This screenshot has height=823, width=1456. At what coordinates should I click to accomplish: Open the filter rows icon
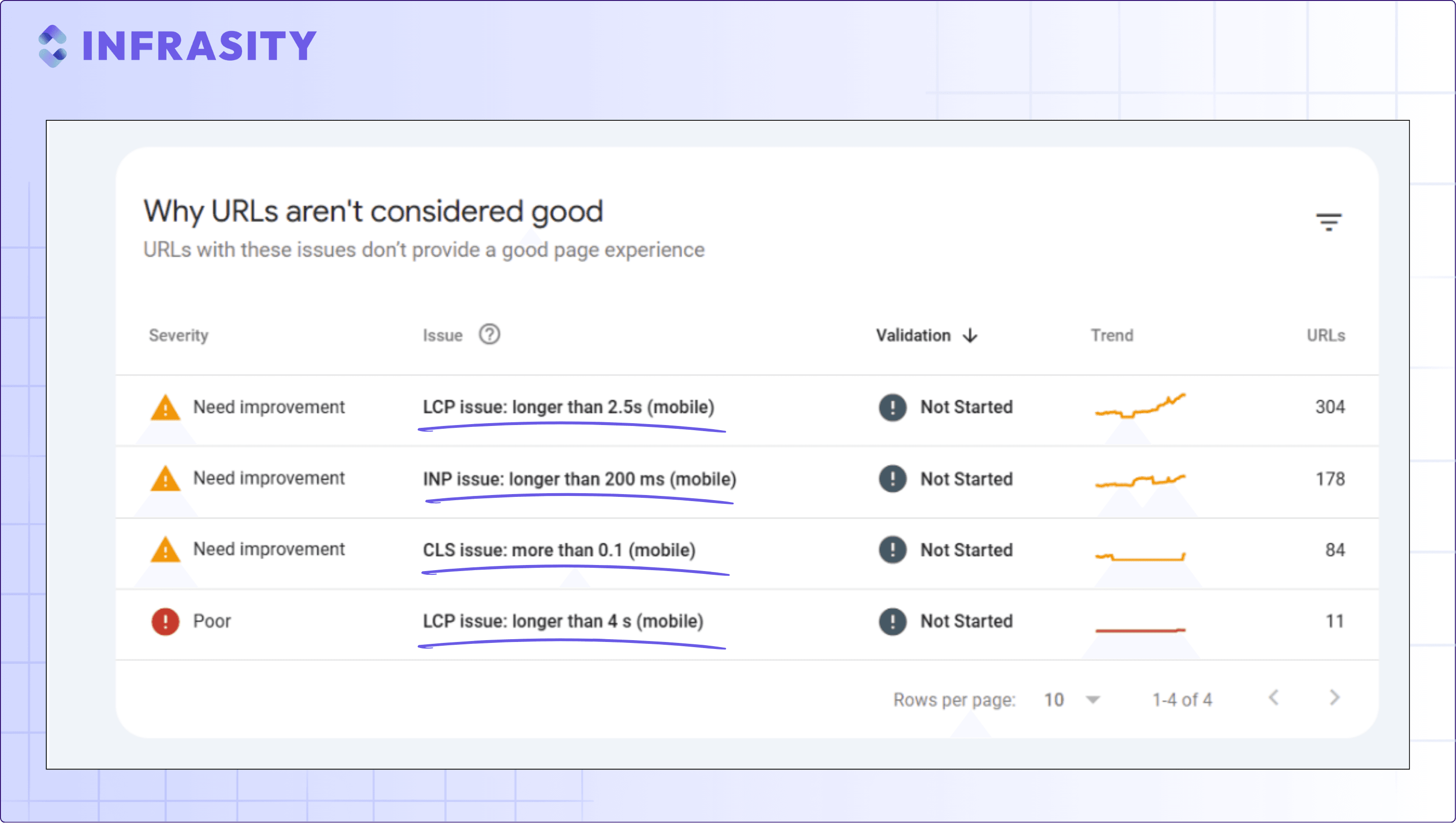(x=1328, y=222)
